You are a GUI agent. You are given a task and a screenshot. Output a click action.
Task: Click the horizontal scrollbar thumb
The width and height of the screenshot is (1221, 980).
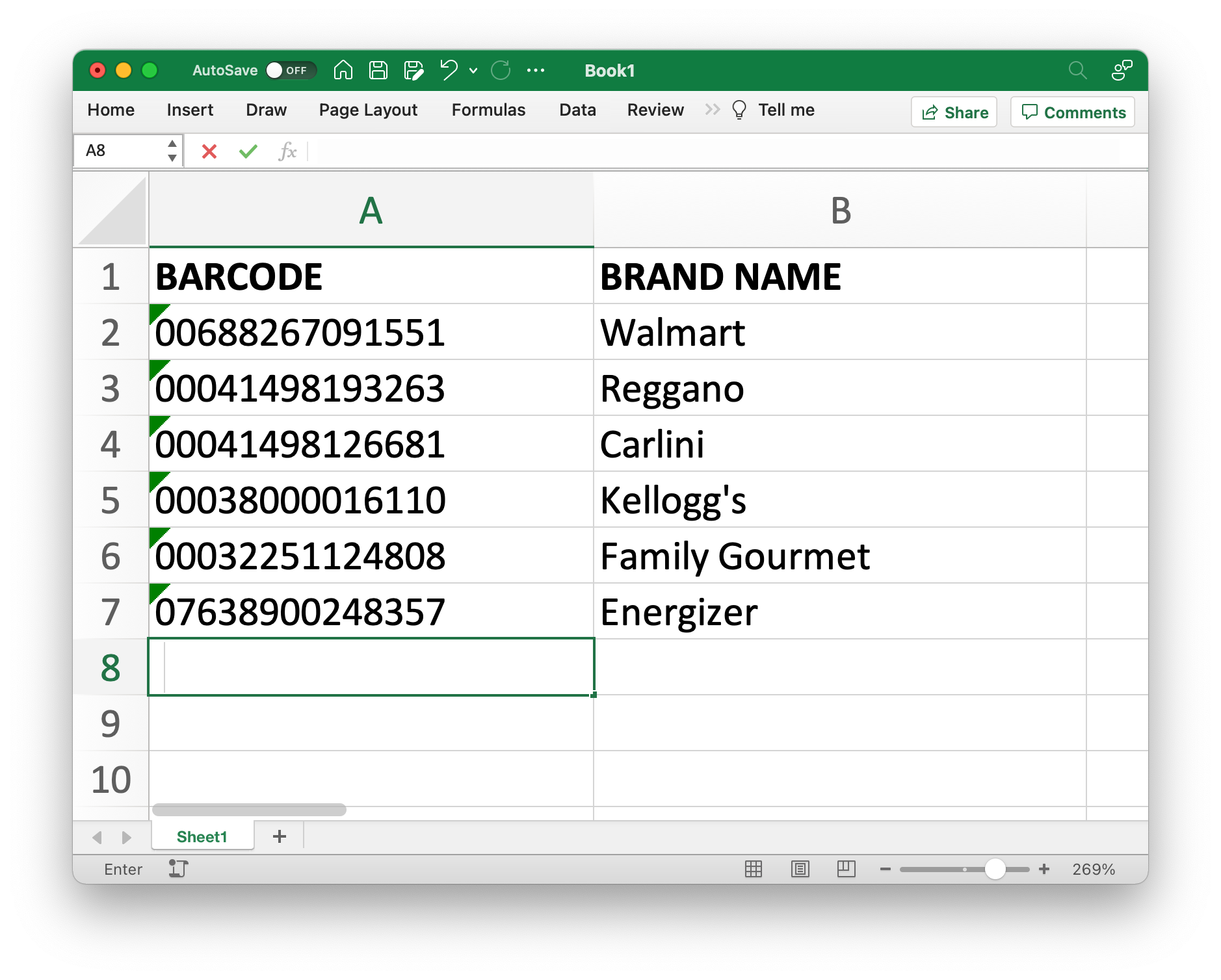coord(249,810)
